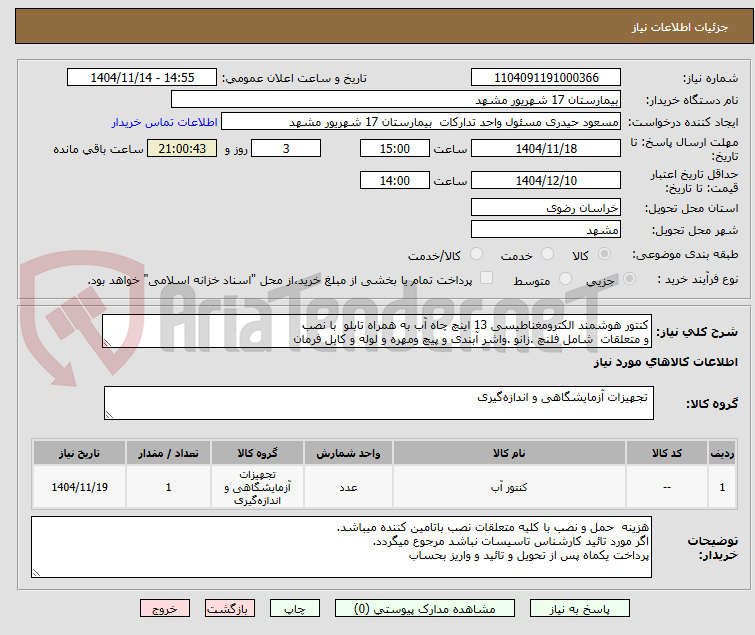Toggle اسناد خزانه اسلامی payment checkbox

tap(486, 278)
